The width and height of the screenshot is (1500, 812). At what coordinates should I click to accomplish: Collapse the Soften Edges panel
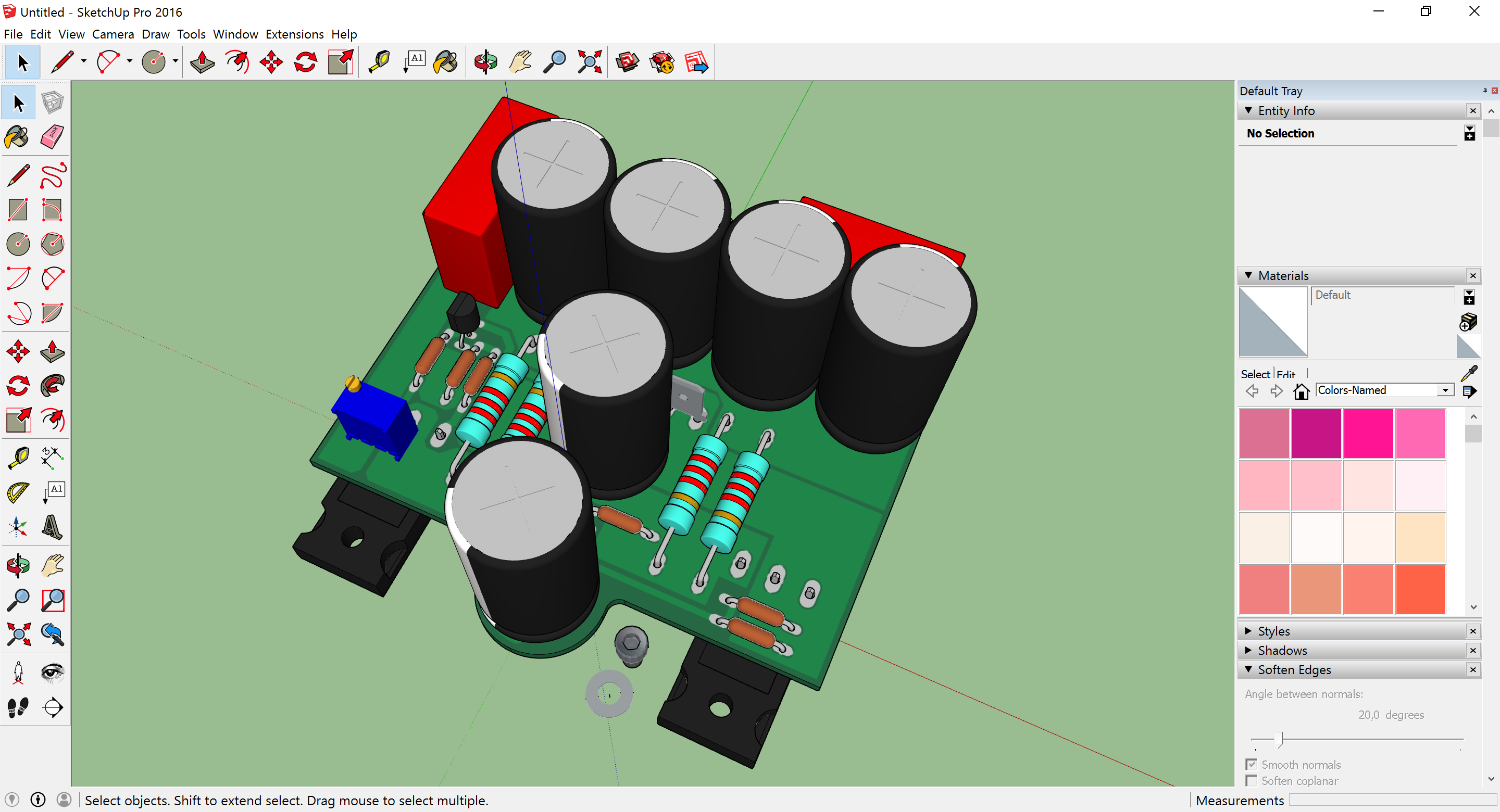click(x=1248, y=669)
